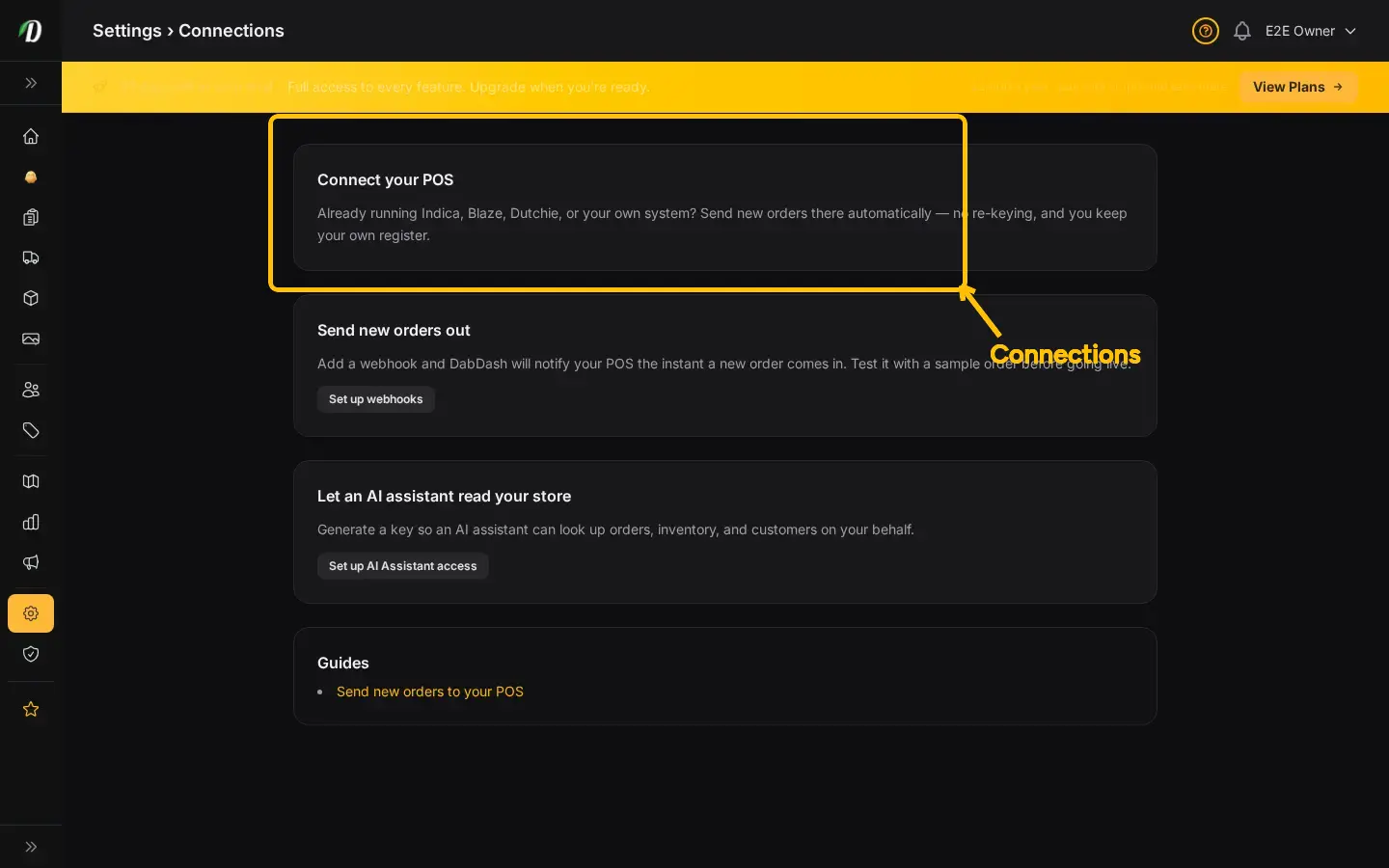Click the Full access to every feature banner text
This screenshot has height=868, width=1389.
469,87
